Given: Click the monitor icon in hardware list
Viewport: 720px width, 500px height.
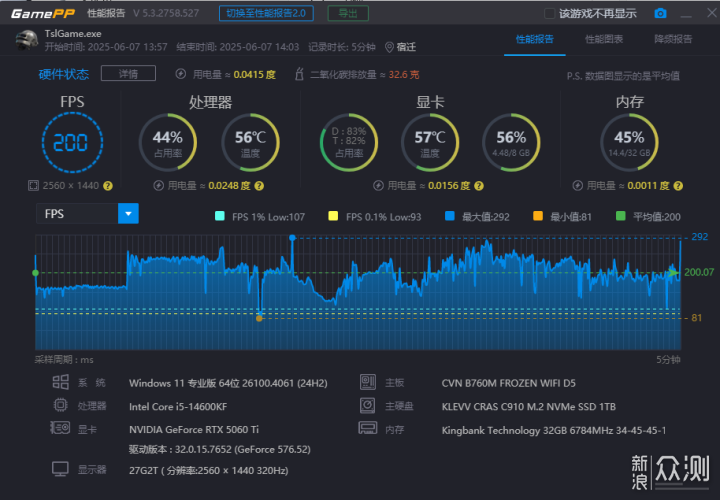Looking at the screenshot, I should (x=60, y=469).
